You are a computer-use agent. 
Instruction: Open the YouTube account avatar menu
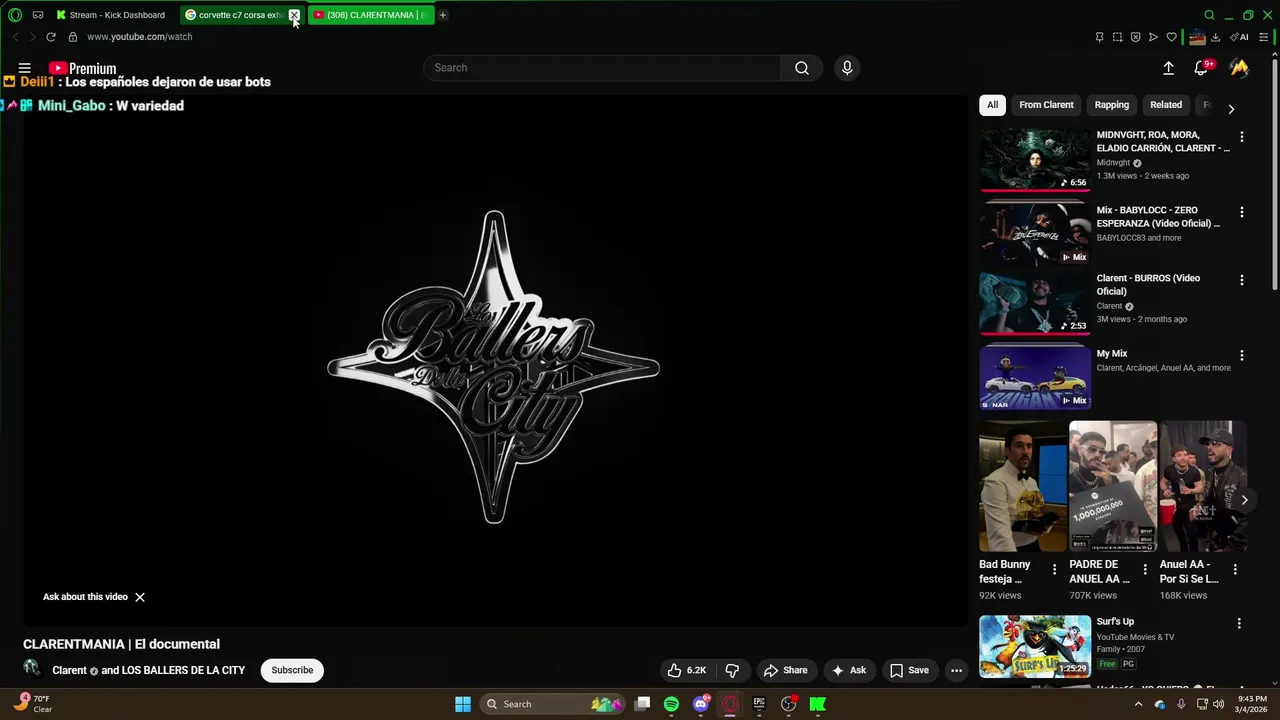pos(1240,68)
